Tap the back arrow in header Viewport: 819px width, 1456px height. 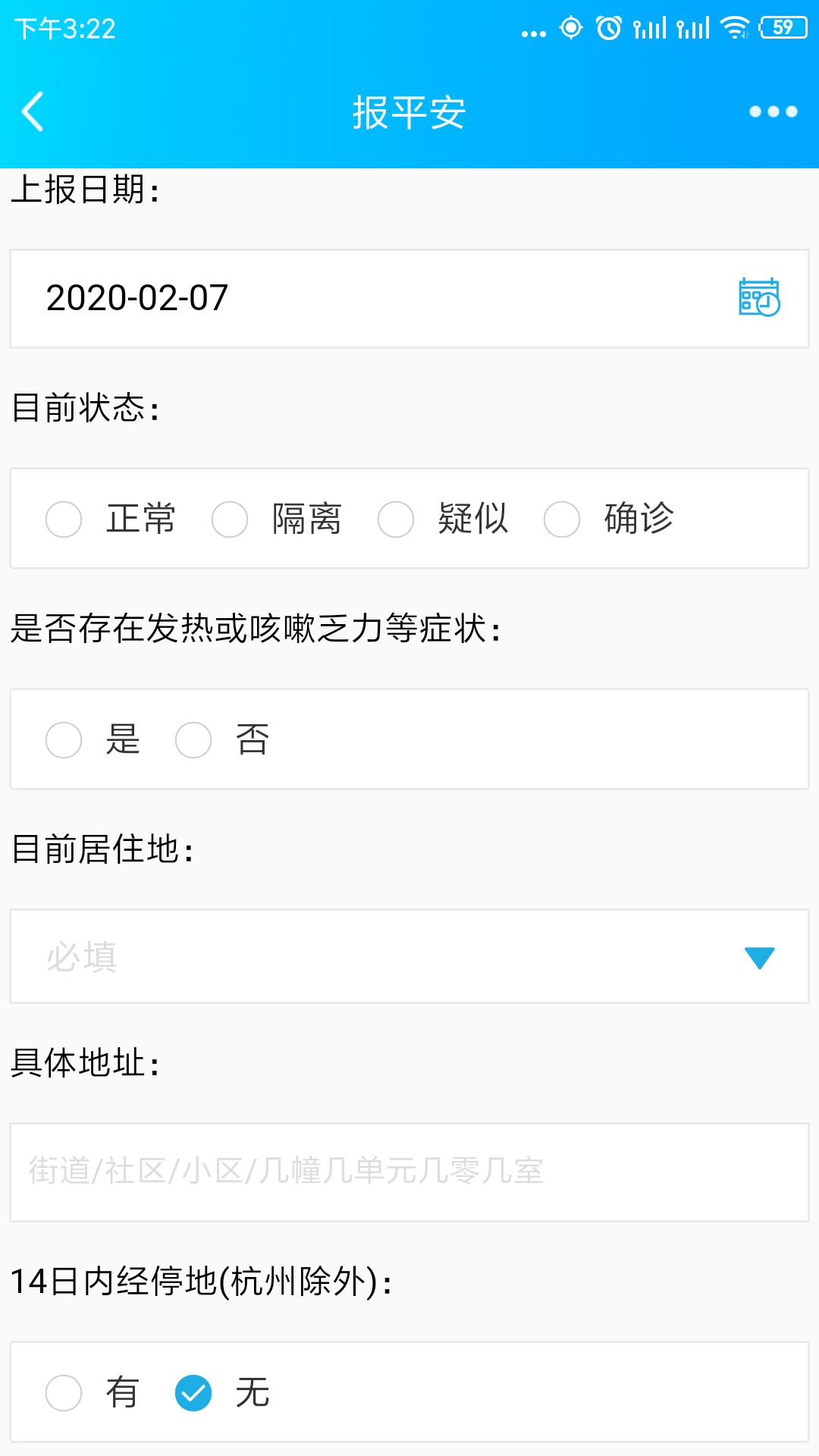click(33, 112)
